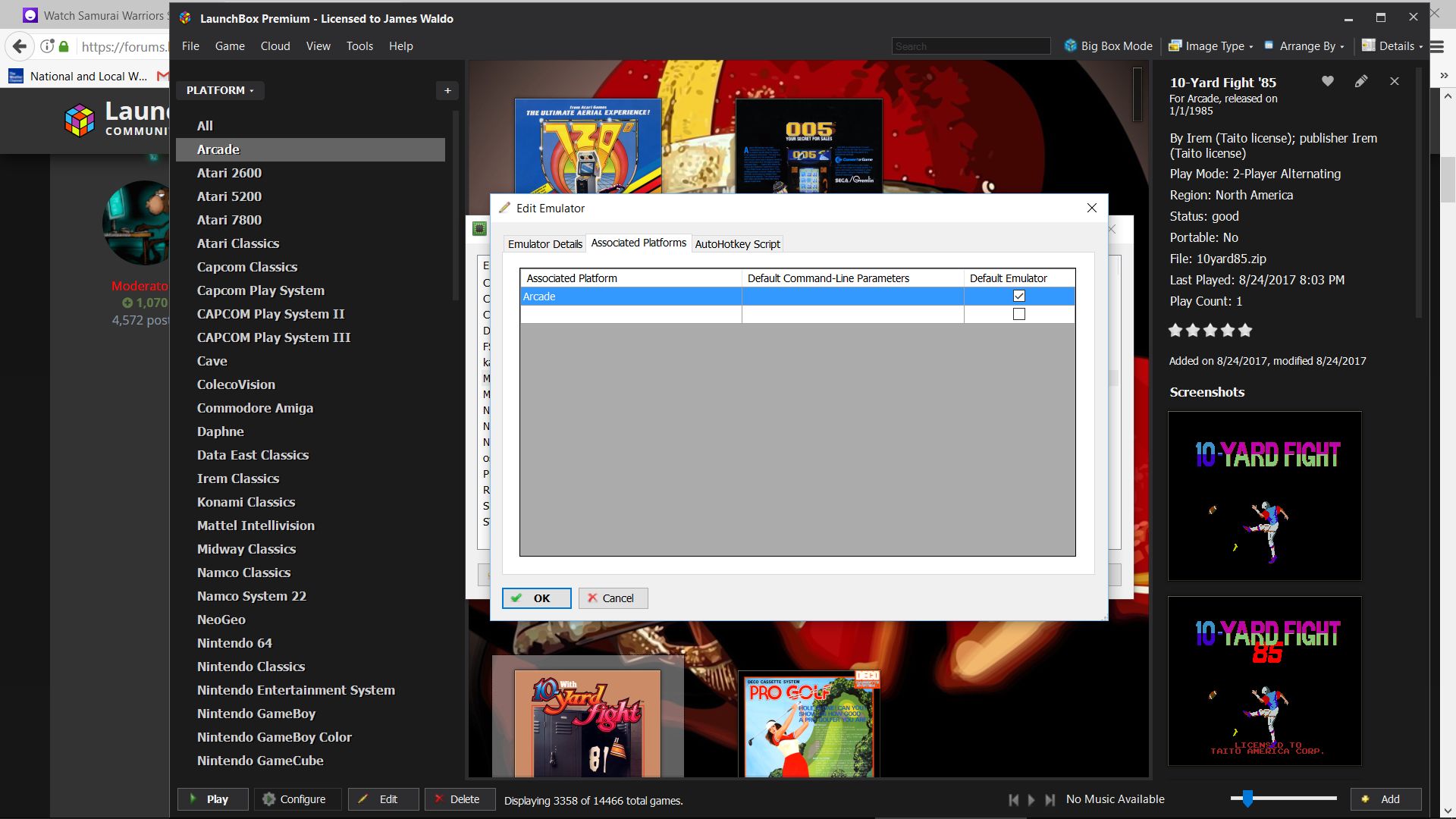Select the Pro Golf game box art
This screenshot has height=819, width=1456.
click(809, 723)
